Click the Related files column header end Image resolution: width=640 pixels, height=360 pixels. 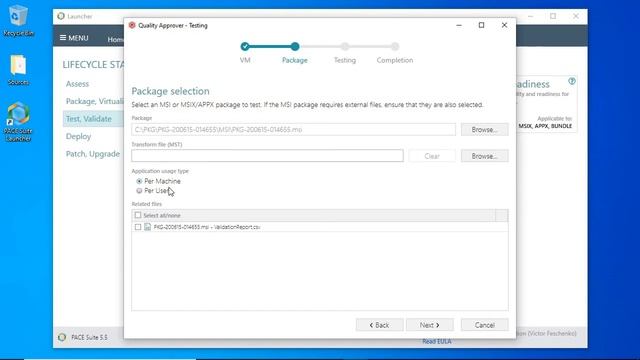point(502,215)
